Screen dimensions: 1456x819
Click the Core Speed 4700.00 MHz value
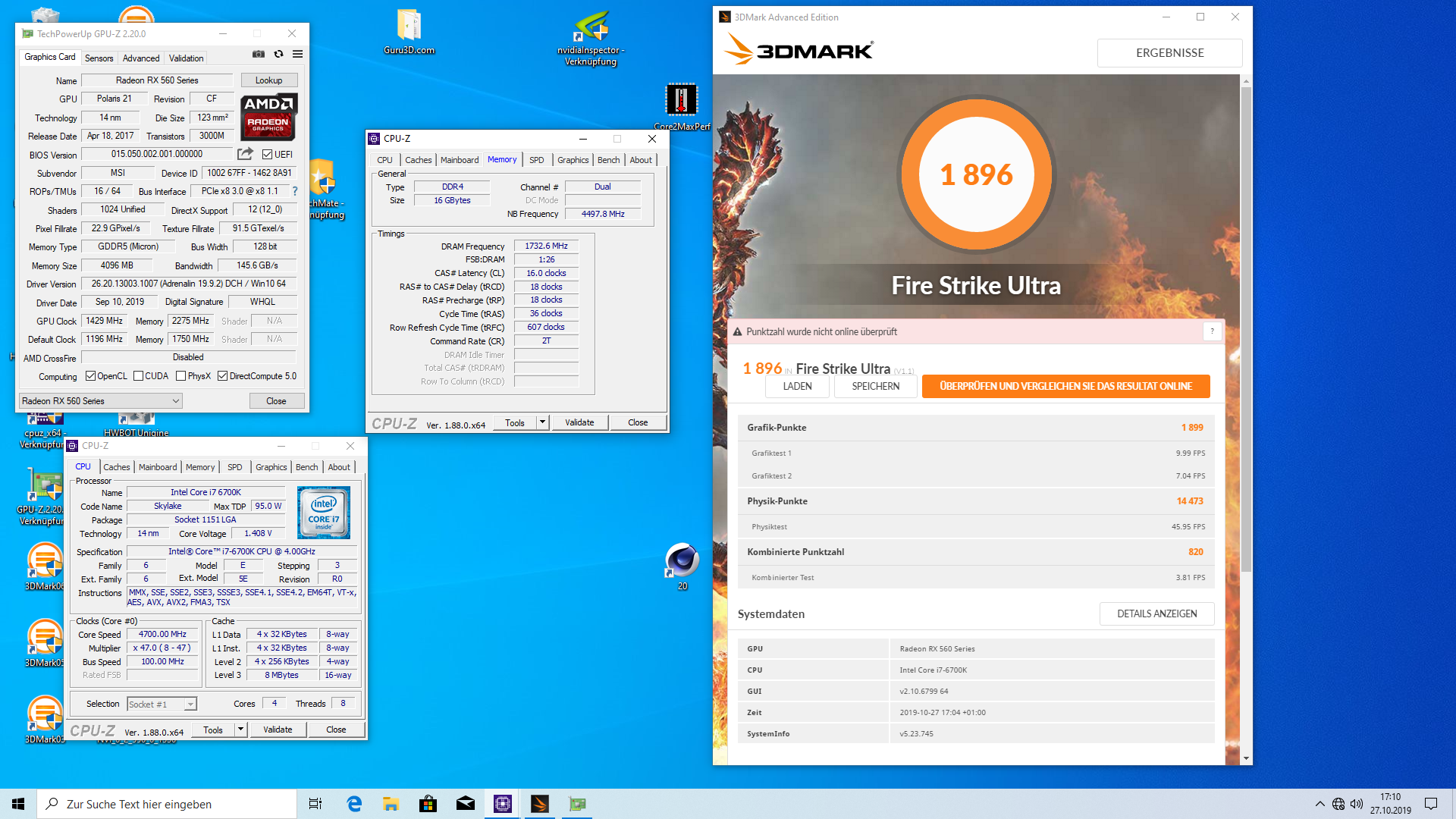click(x=162, y=635)
